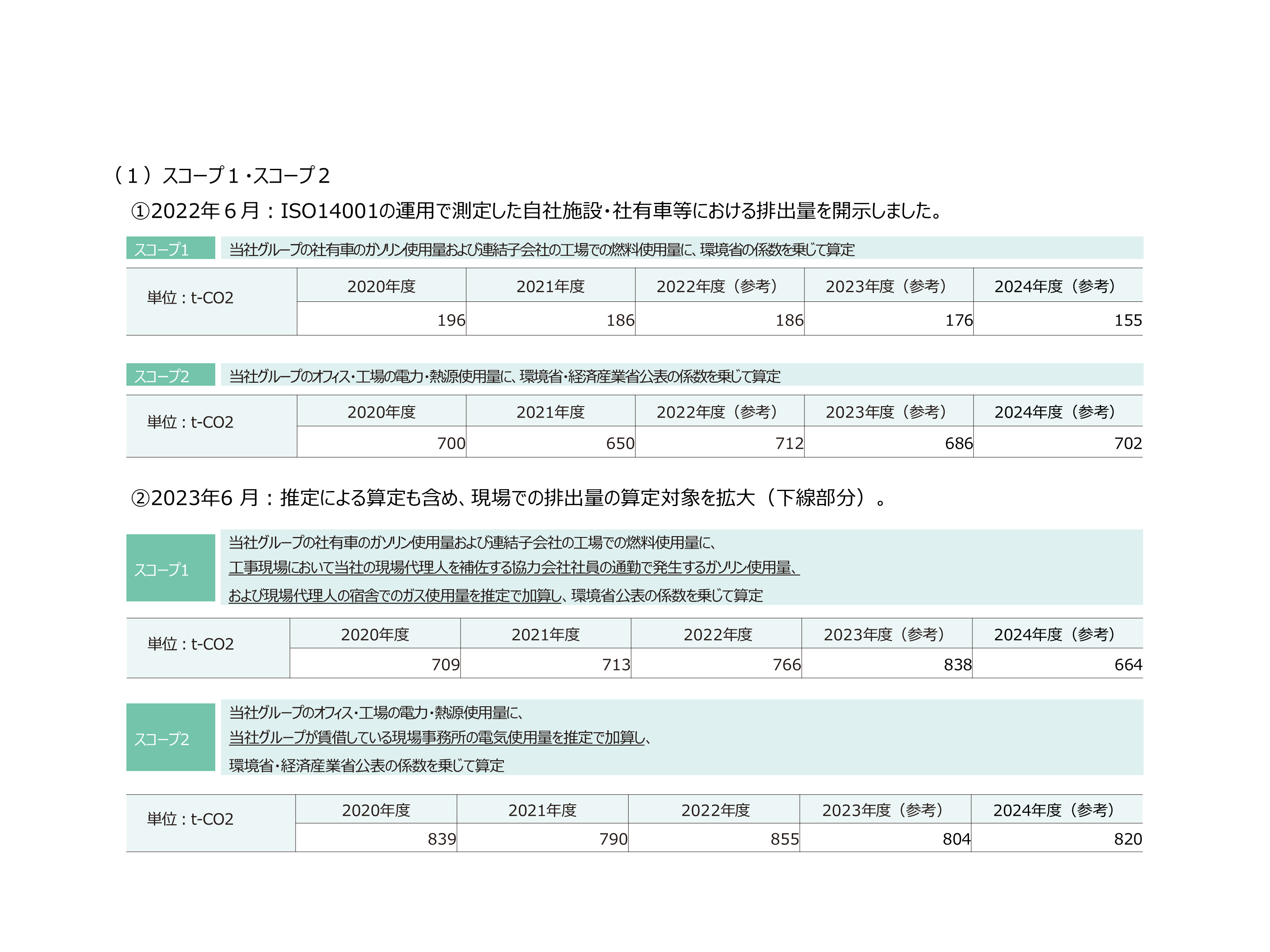Select the value 686
This screenshot has height=952, width=1270.
959,443
